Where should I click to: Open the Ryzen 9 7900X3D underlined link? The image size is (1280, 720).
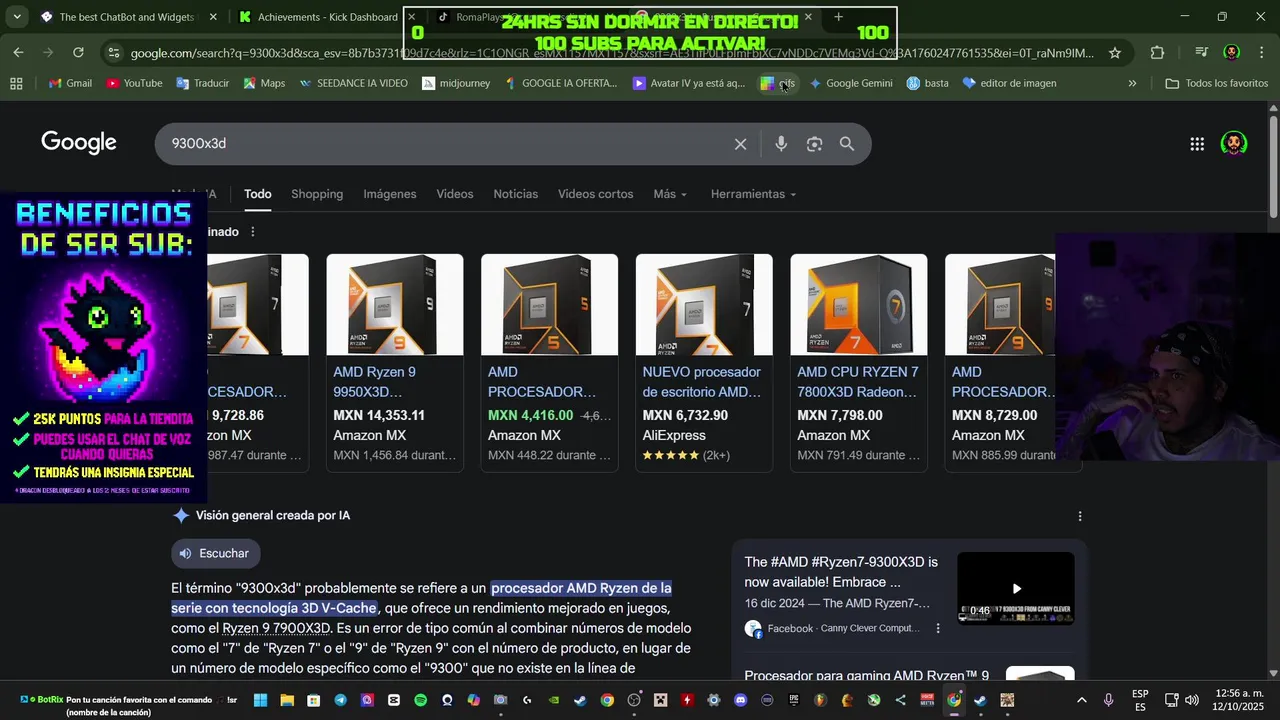point(276,629)
